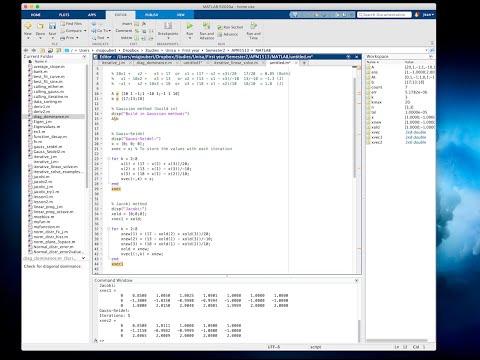Click the Save floppy disk icon

click(x=52, y=26)
